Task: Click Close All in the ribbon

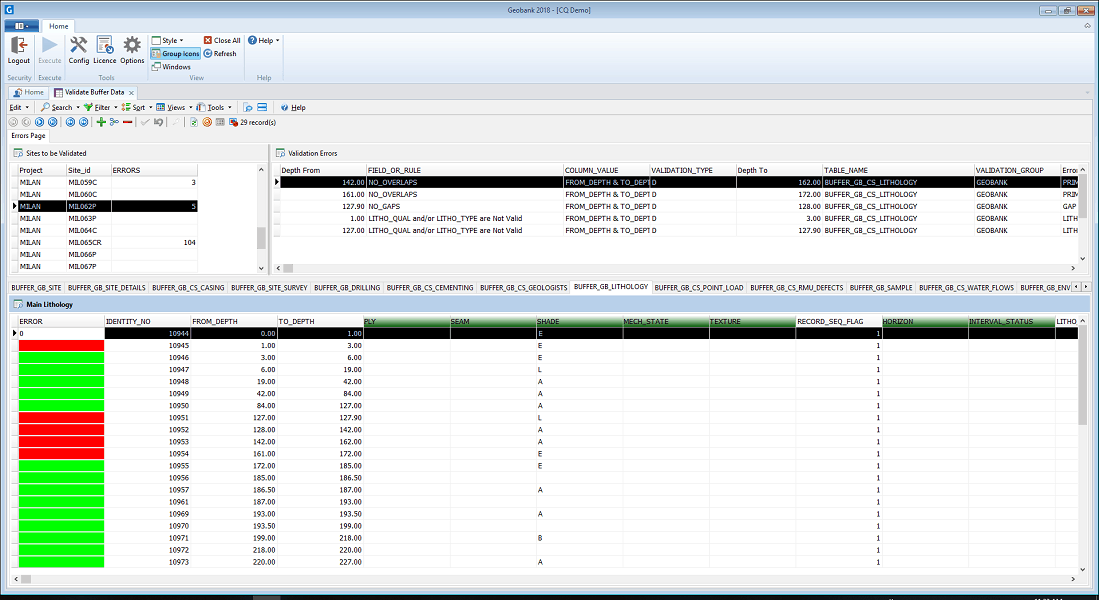Action: [222, 41]
